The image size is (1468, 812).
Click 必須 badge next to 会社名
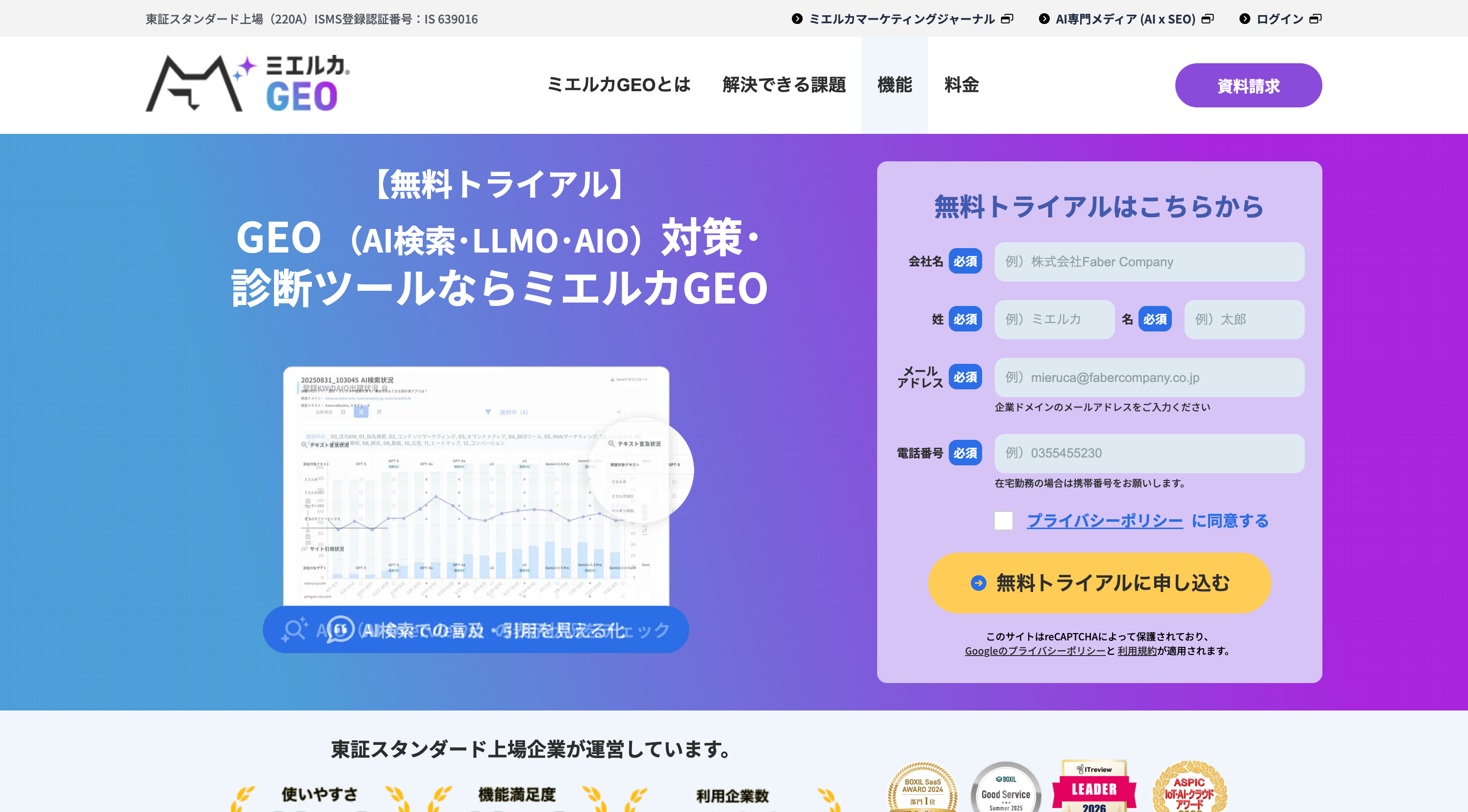point(965,261)
